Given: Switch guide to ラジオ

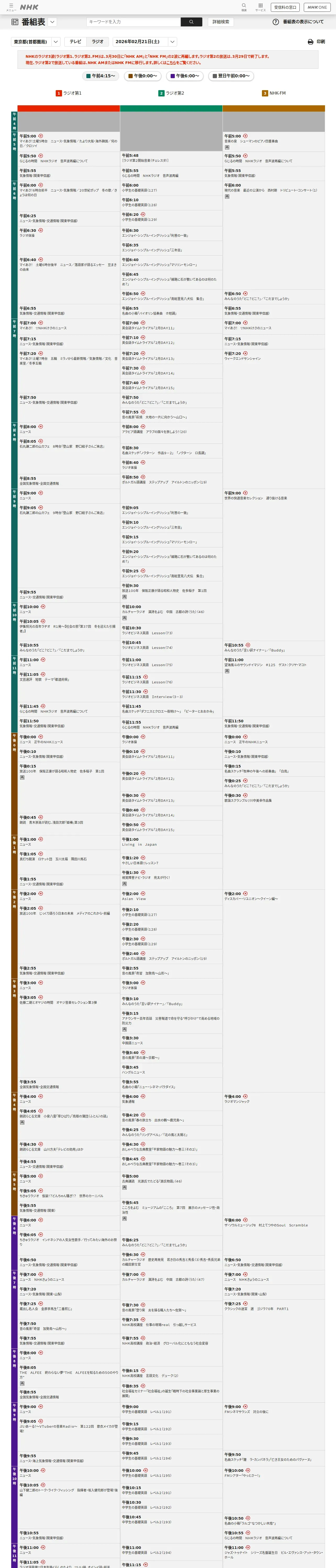Looking at the screenshot, I should [98, 42].
